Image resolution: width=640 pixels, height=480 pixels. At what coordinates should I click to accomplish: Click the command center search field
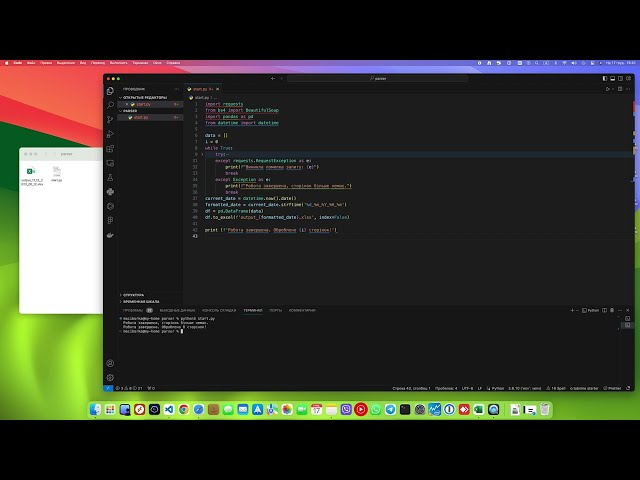click(x=378, y=78)
